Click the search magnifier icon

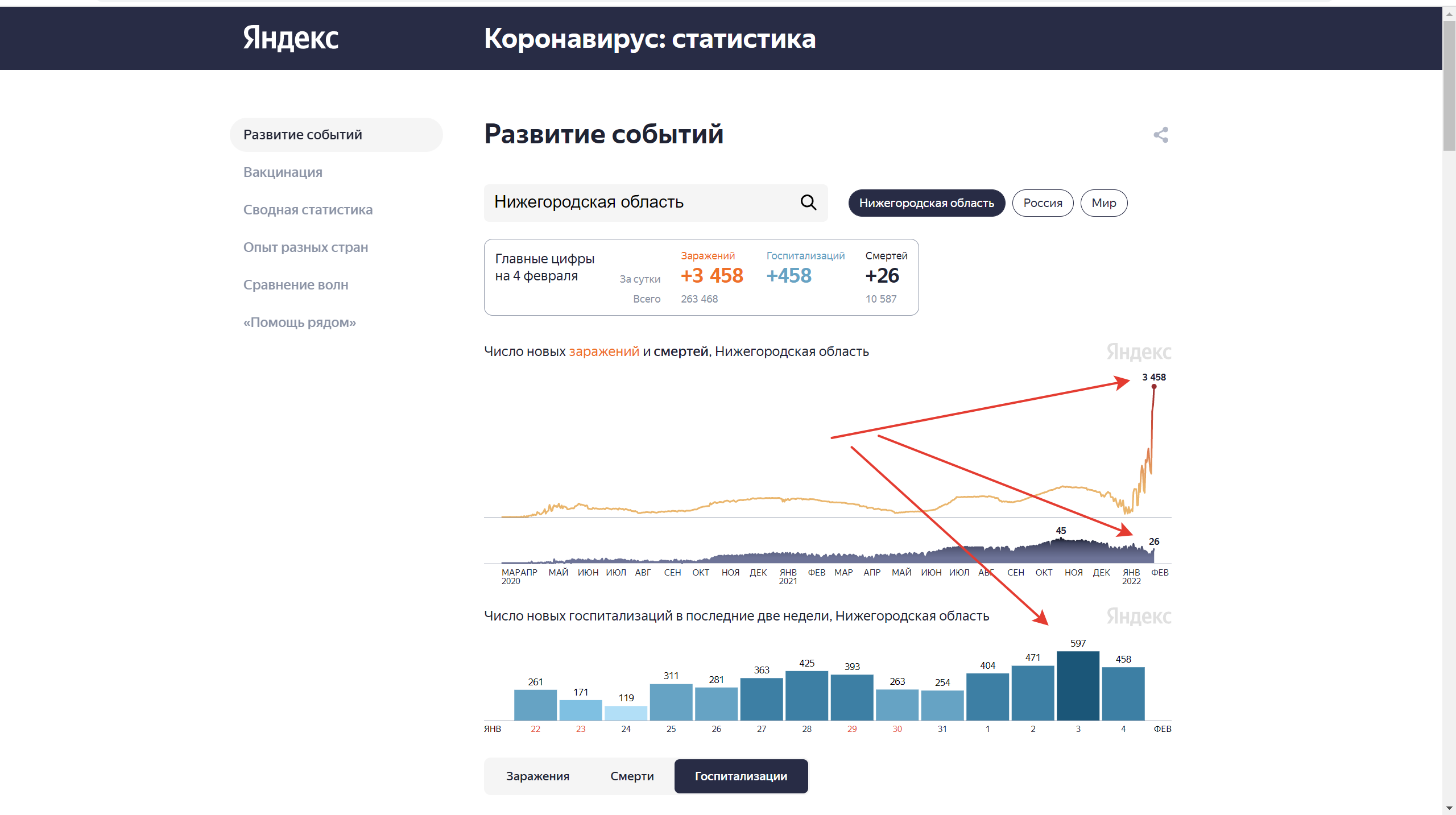(808, 202)
